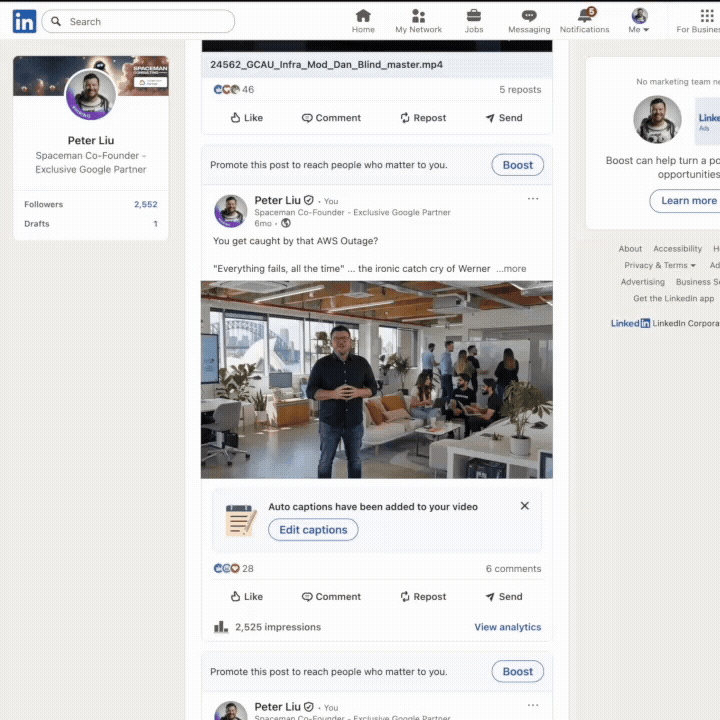The image size is (720, 720).
Task: Open Drafts in sidebar card
Action: (91, 224)
